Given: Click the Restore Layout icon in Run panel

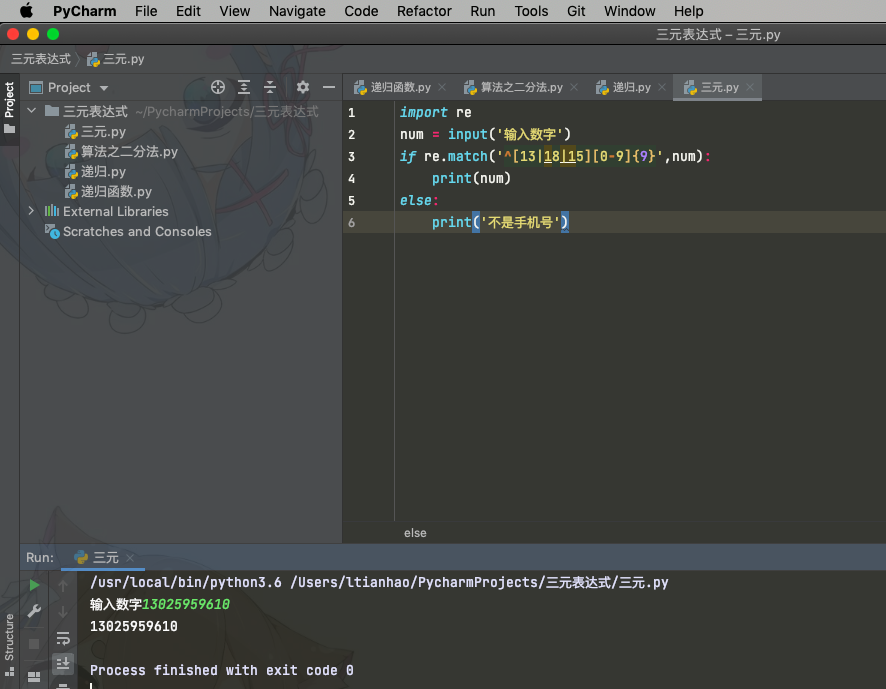Looking at the screenshot, I should click(34, 677).
